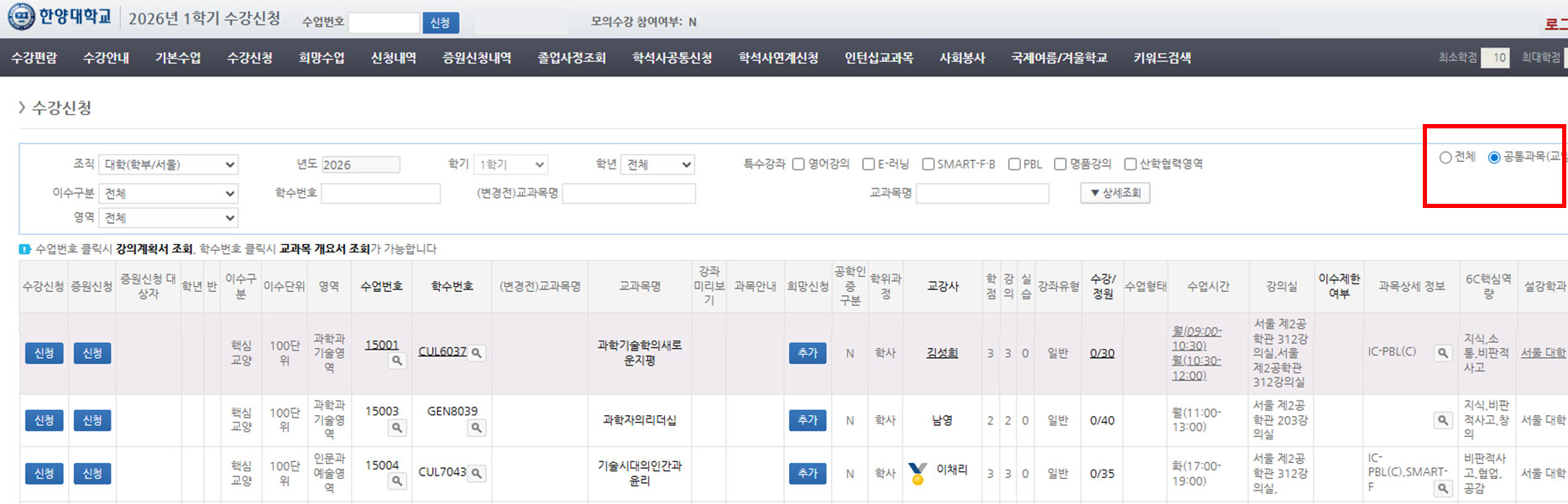
Task: Click 추가 for 기술시대의인간과윤리
Action: tap(808, 473)
